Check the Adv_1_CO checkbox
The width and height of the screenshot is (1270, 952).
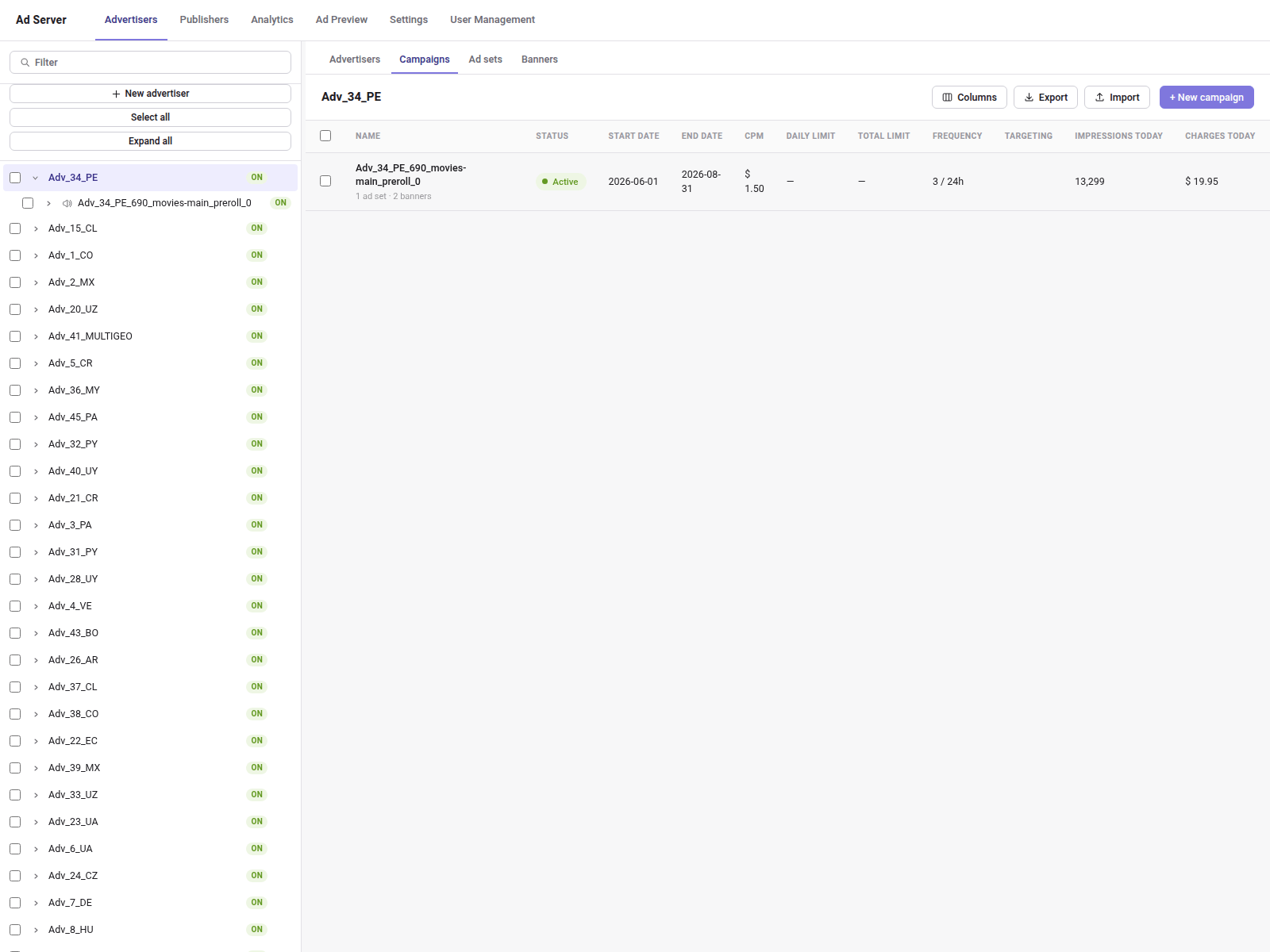(15, 255)
